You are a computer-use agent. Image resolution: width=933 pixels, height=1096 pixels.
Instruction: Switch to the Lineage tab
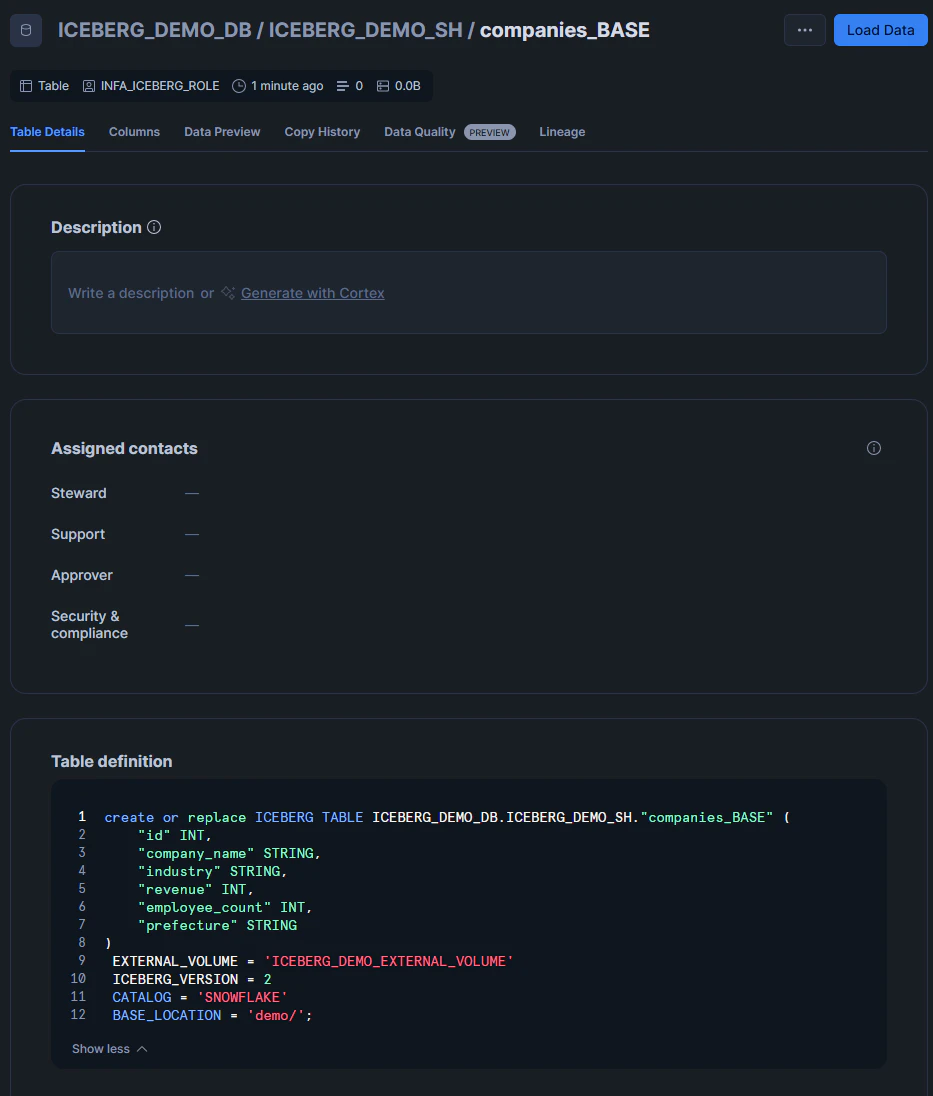562,132
